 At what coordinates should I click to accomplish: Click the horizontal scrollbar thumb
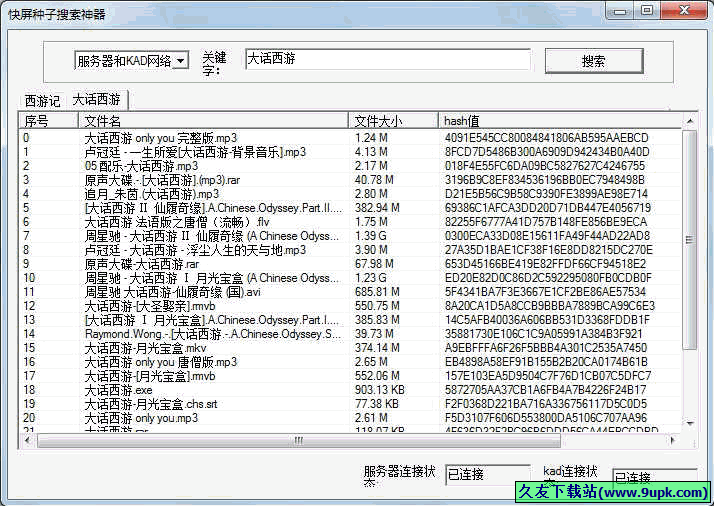point(298,440)
